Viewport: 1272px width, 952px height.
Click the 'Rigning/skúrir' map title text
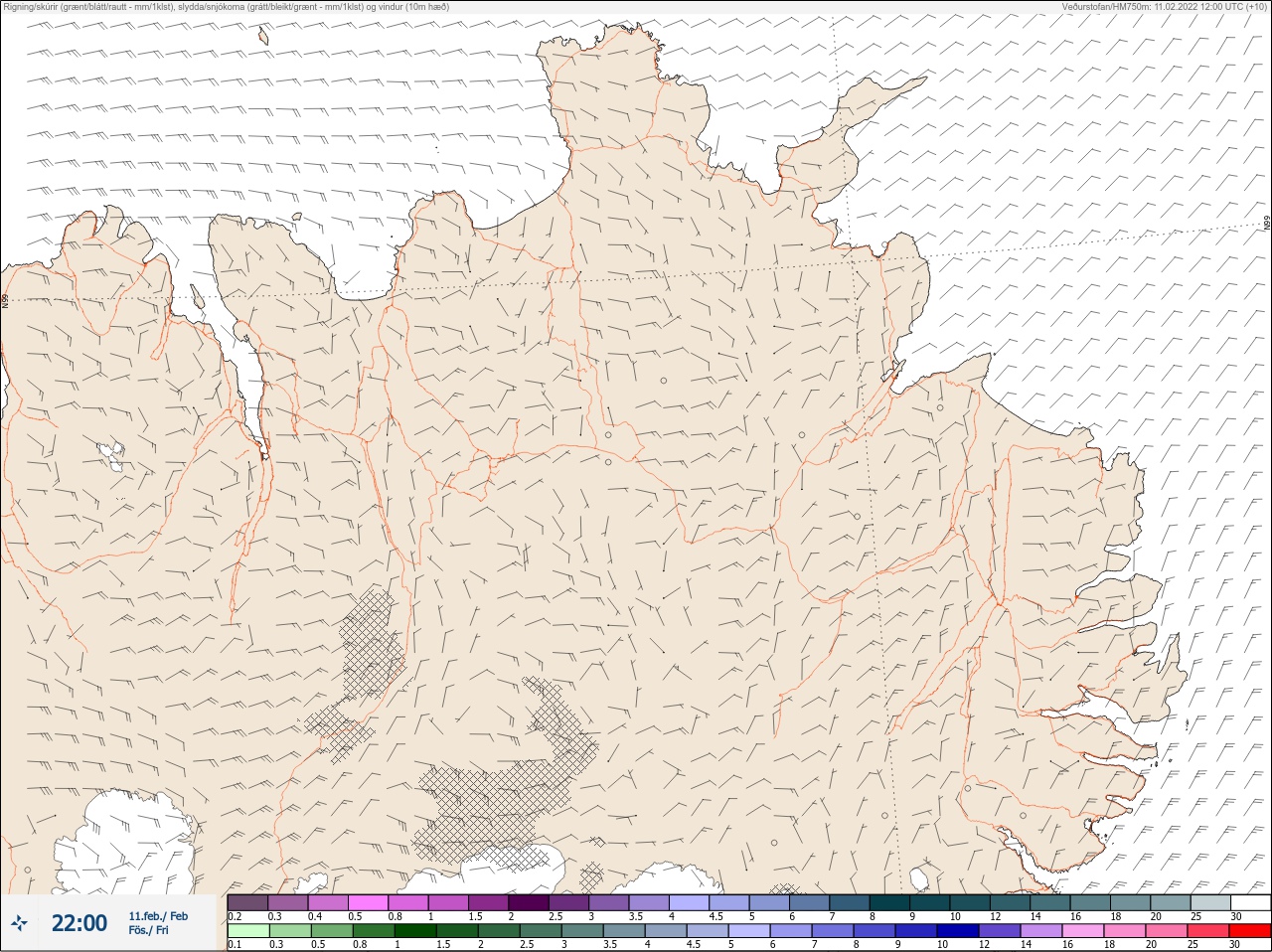tap(225, 7)
